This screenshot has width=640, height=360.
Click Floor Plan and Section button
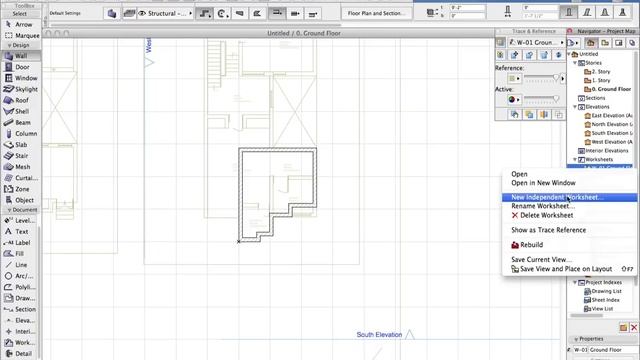click(x=376, y=13)
